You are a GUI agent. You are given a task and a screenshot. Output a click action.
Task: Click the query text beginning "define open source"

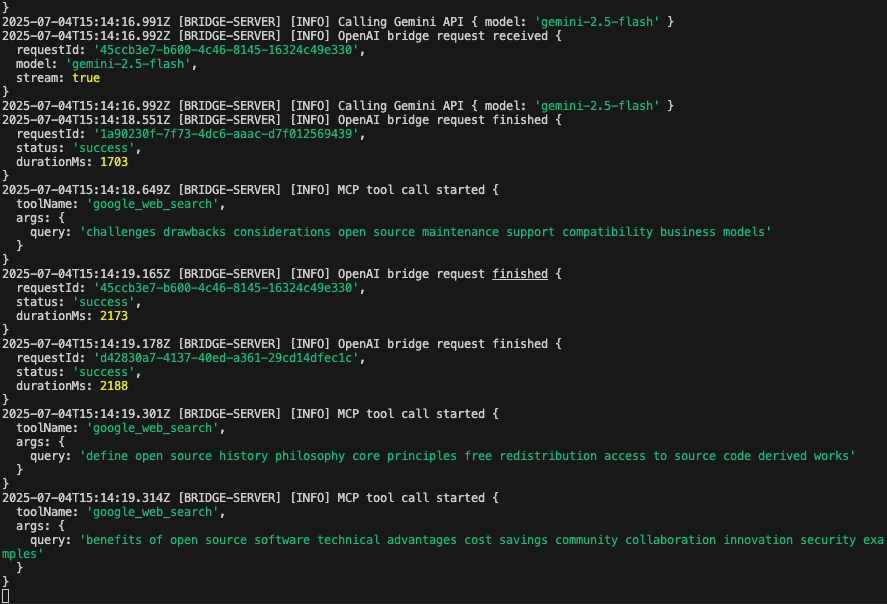pos(468,455)
